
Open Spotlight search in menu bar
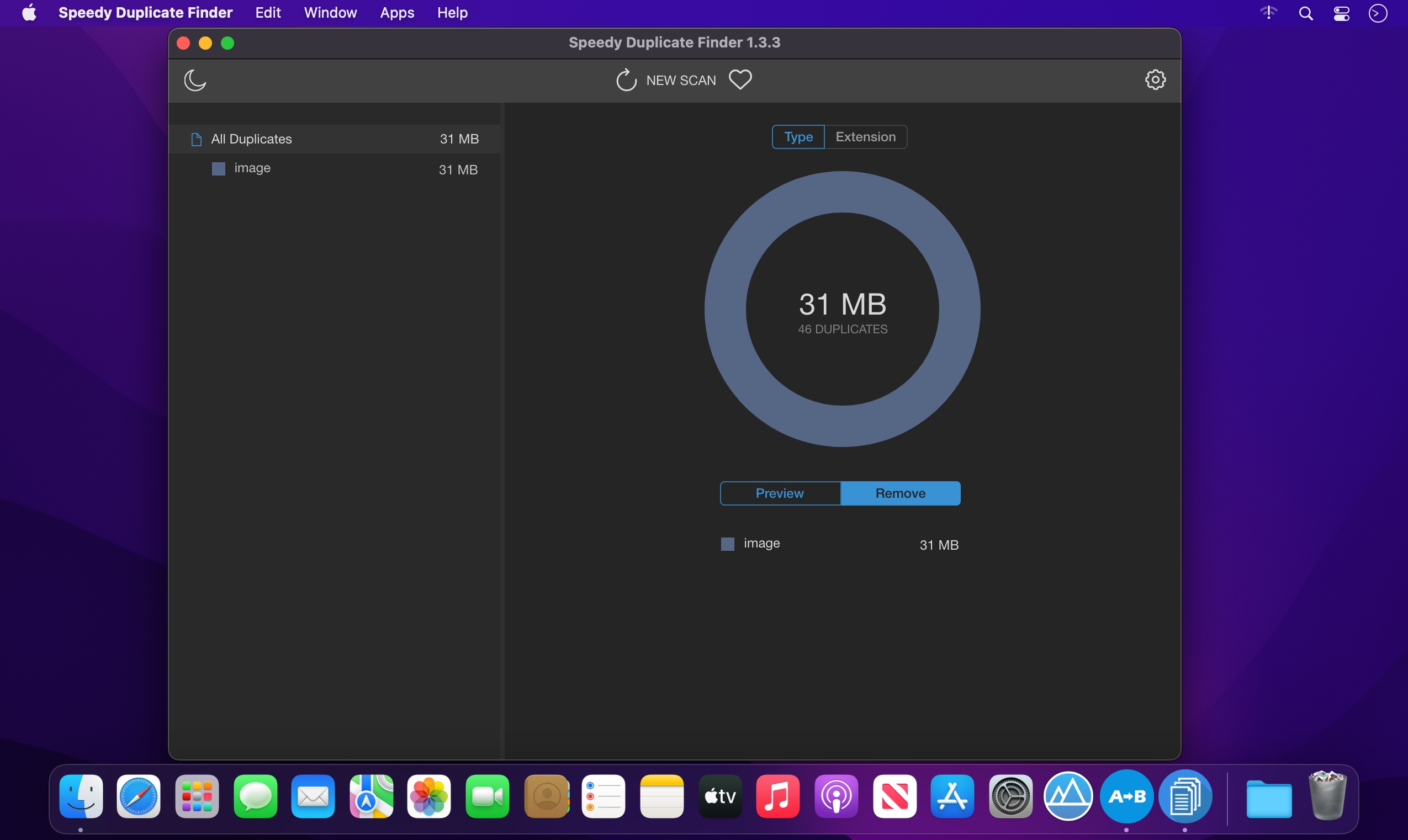click(1305, 13)
